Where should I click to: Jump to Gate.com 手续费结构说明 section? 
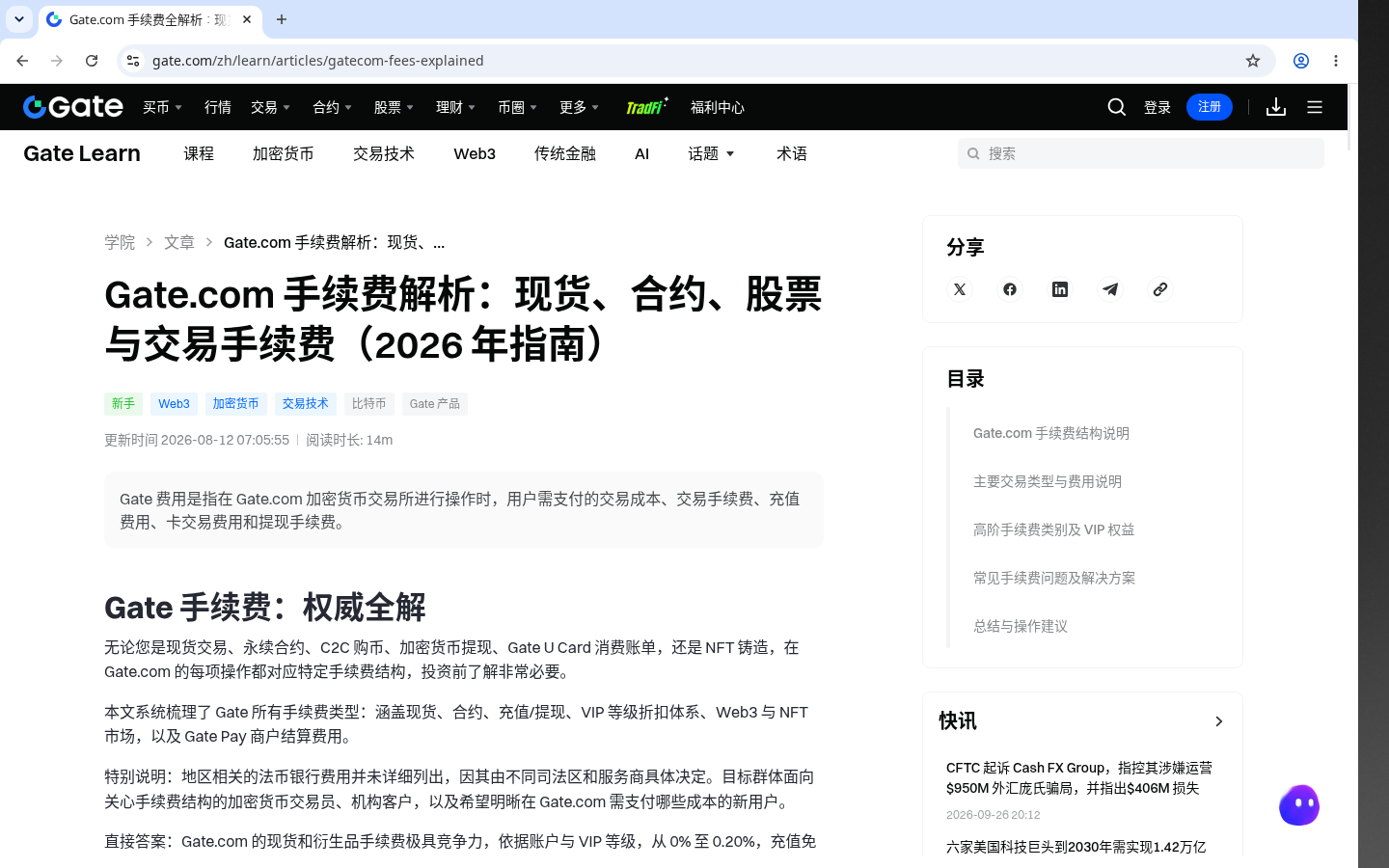pos(1051,433)
